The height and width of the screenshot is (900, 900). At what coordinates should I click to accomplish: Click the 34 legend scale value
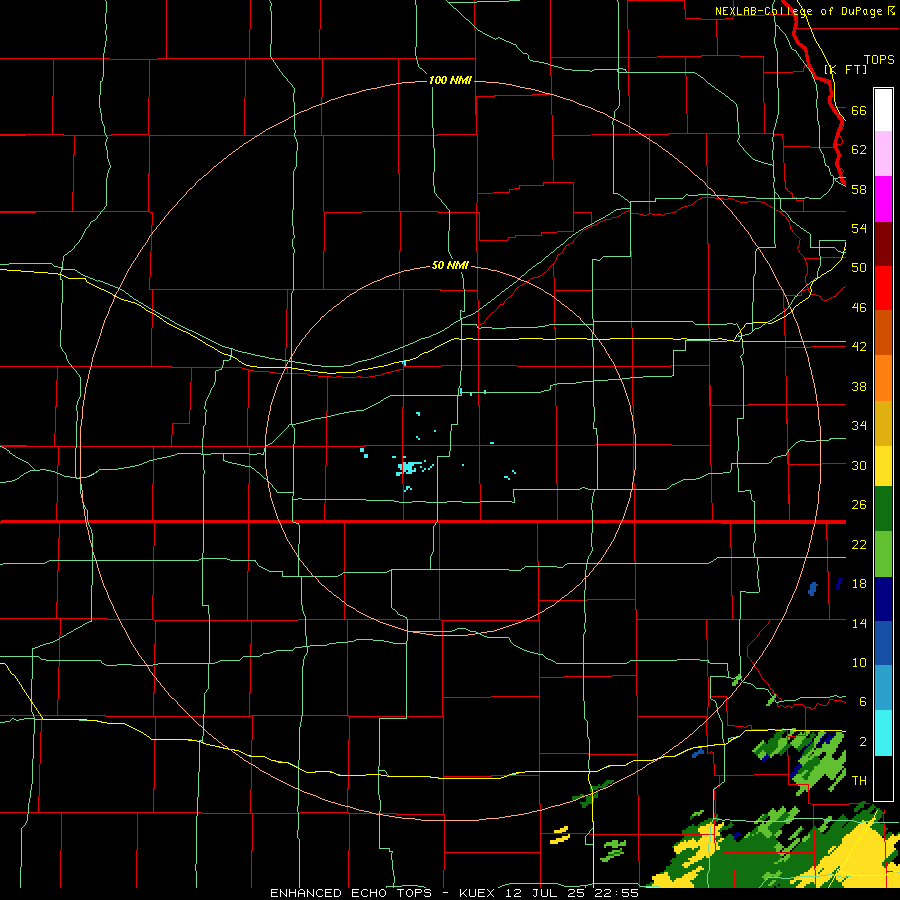point(859,426)
